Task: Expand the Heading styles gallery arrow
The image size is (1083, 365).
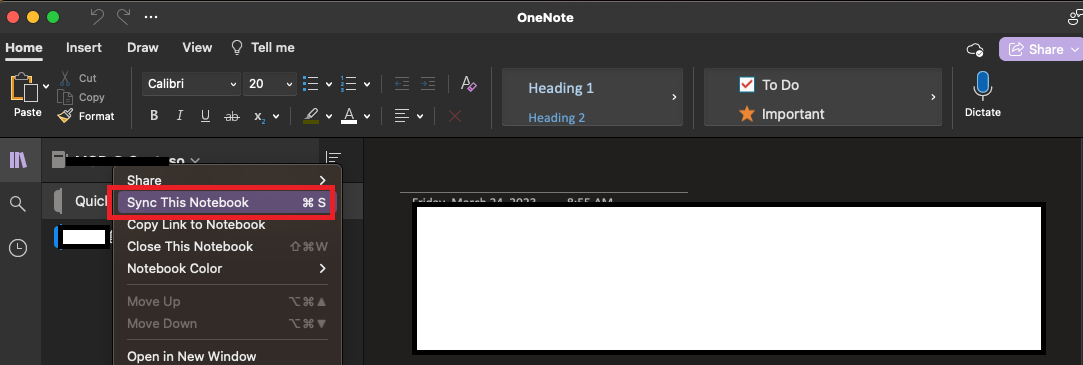Action: pos(674,97)
